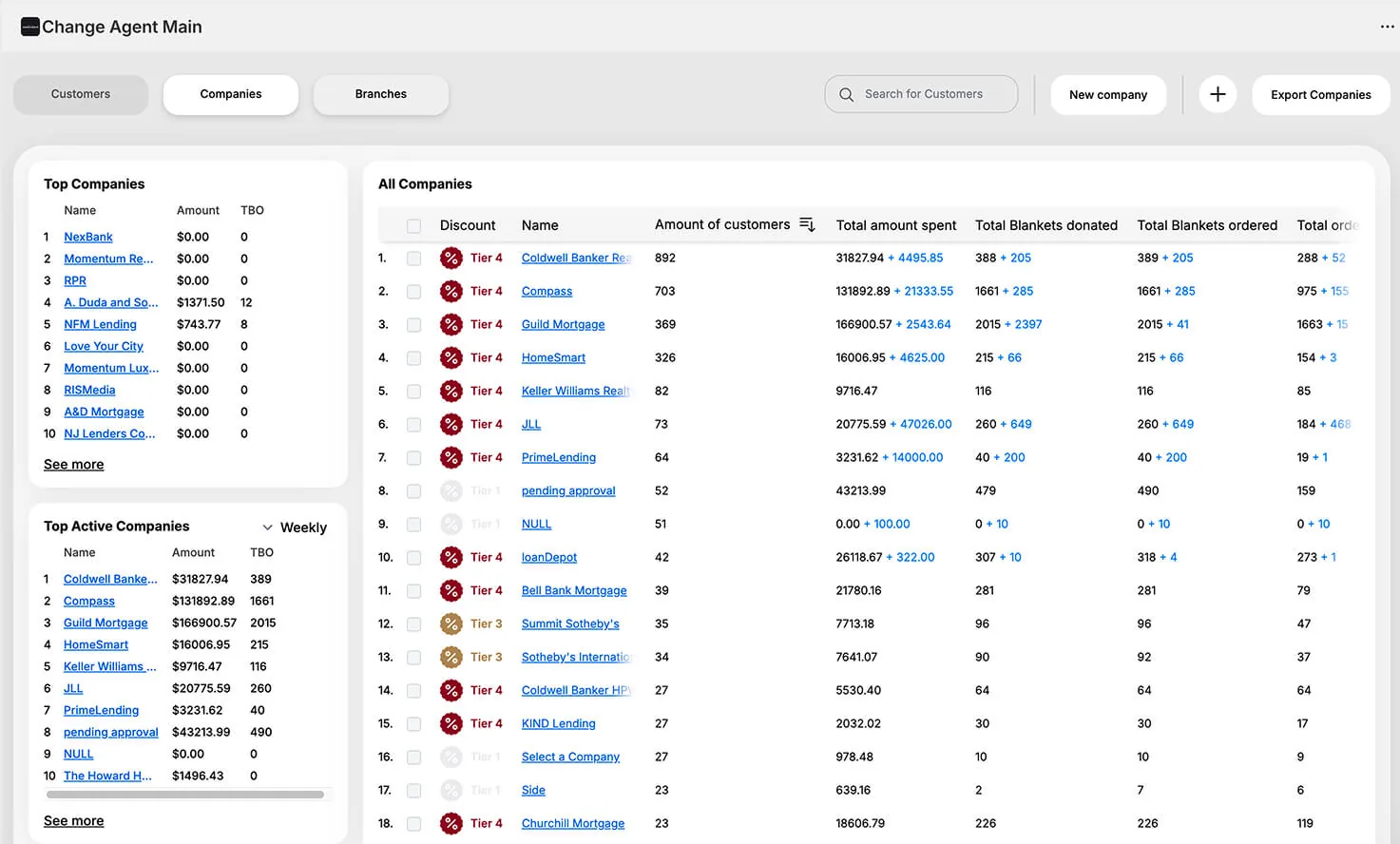Click faded discount icon in pending approval row
Viewport: 1400px width, 844px height.
click(451, 490)
